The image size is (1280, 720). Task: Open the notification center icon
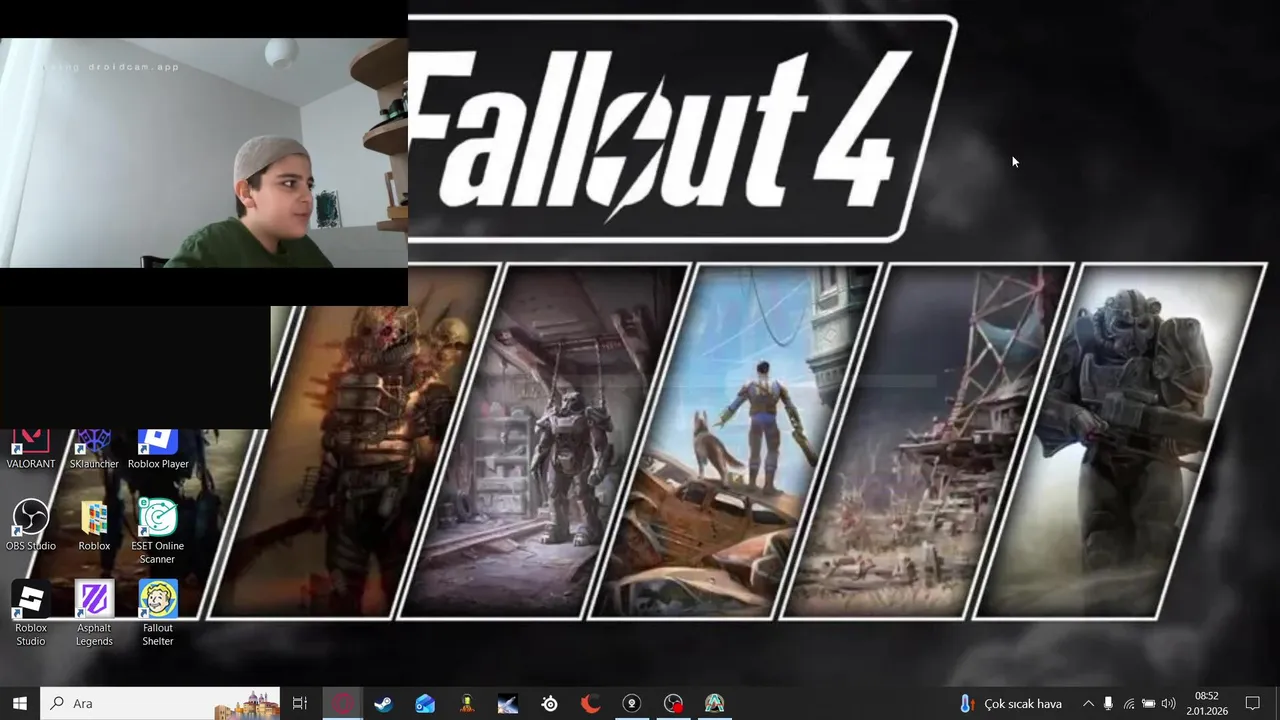tap(1253, 703)
